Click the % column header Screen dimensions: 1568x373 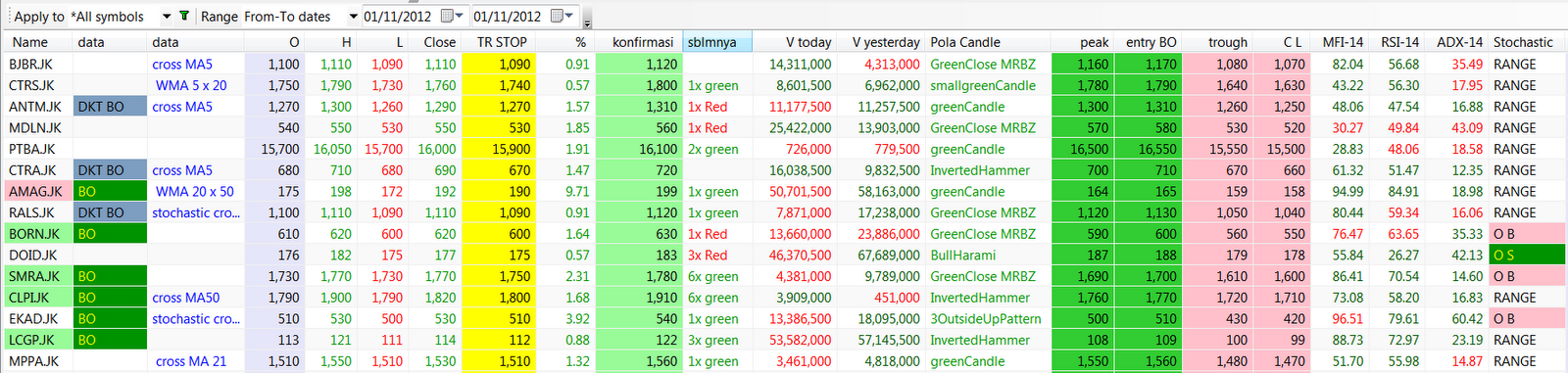(x=565, y=42)
